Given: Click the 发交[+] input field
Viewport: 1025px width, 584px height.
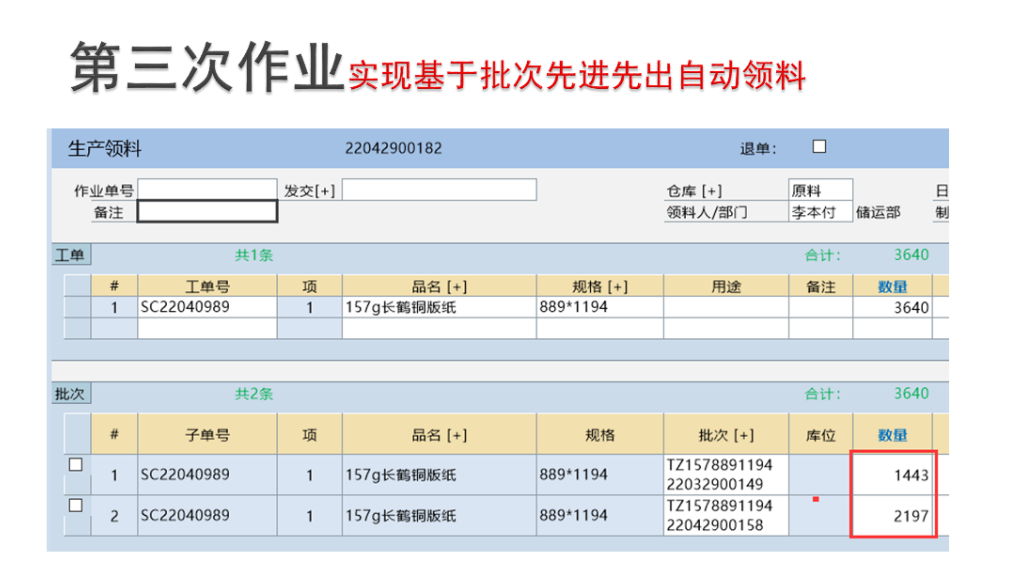Looking at the screenshot, I should point(439,190).
